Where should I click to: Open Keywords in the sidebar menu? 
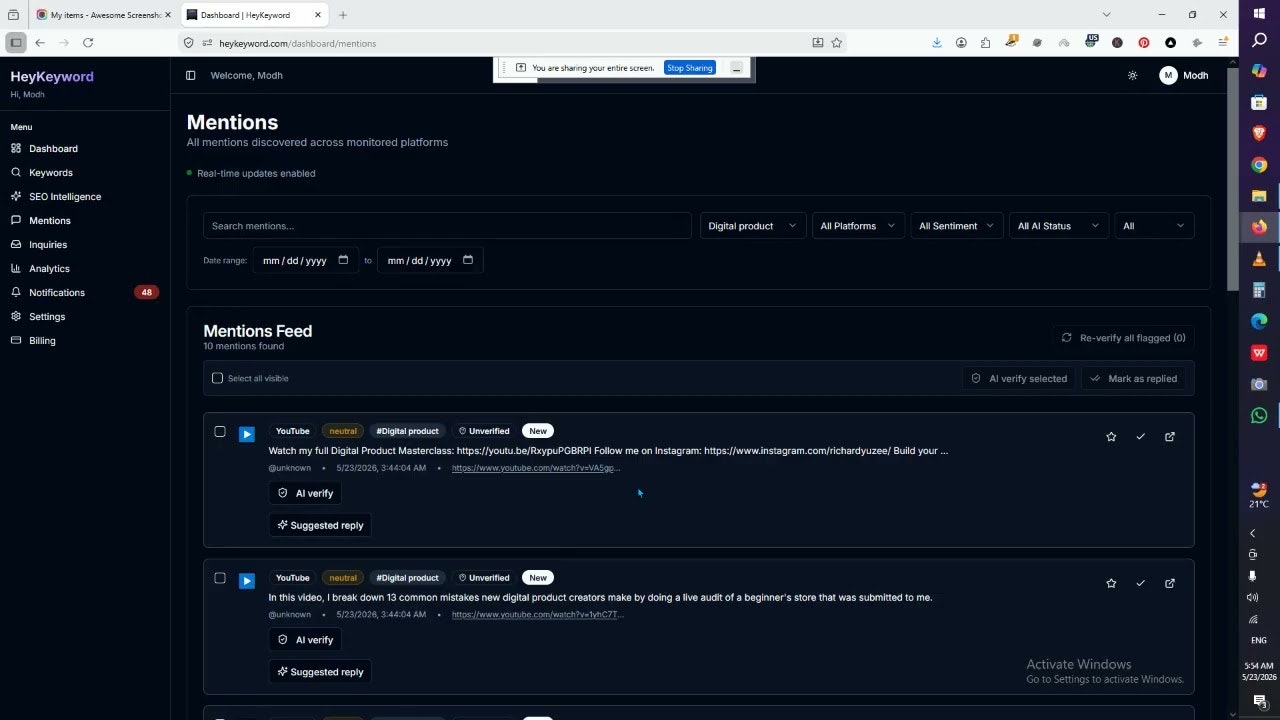51,172
